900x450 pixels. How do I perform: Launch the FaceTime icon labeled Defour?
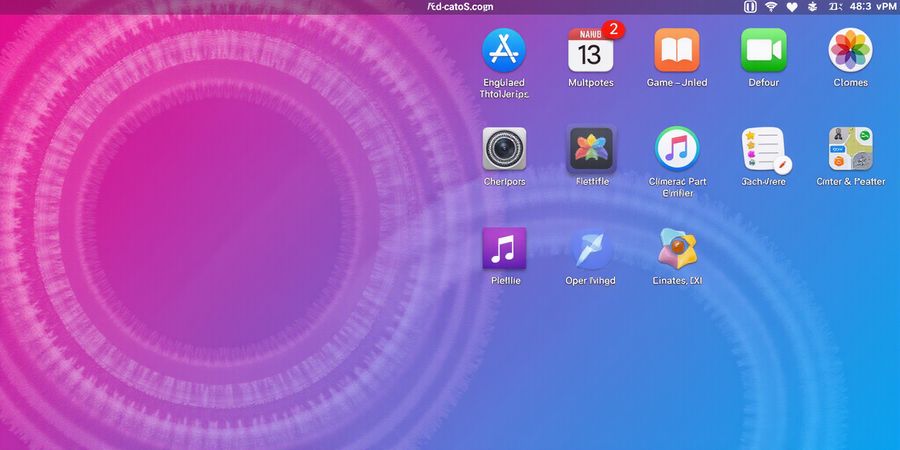[x=764, y=50]
